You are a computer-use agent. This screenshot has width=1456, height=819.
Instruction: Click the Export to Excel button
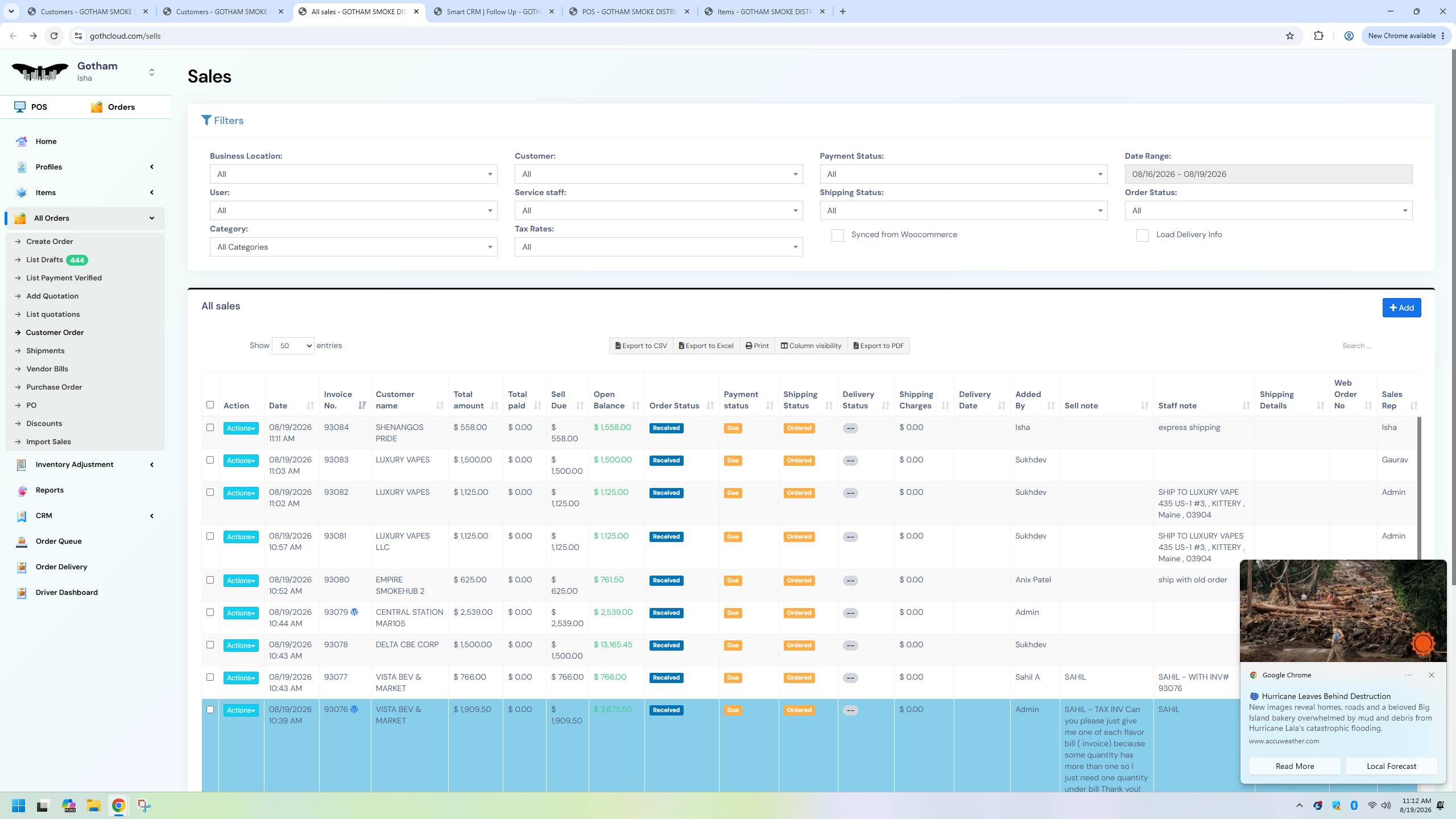tap(706, 346)
